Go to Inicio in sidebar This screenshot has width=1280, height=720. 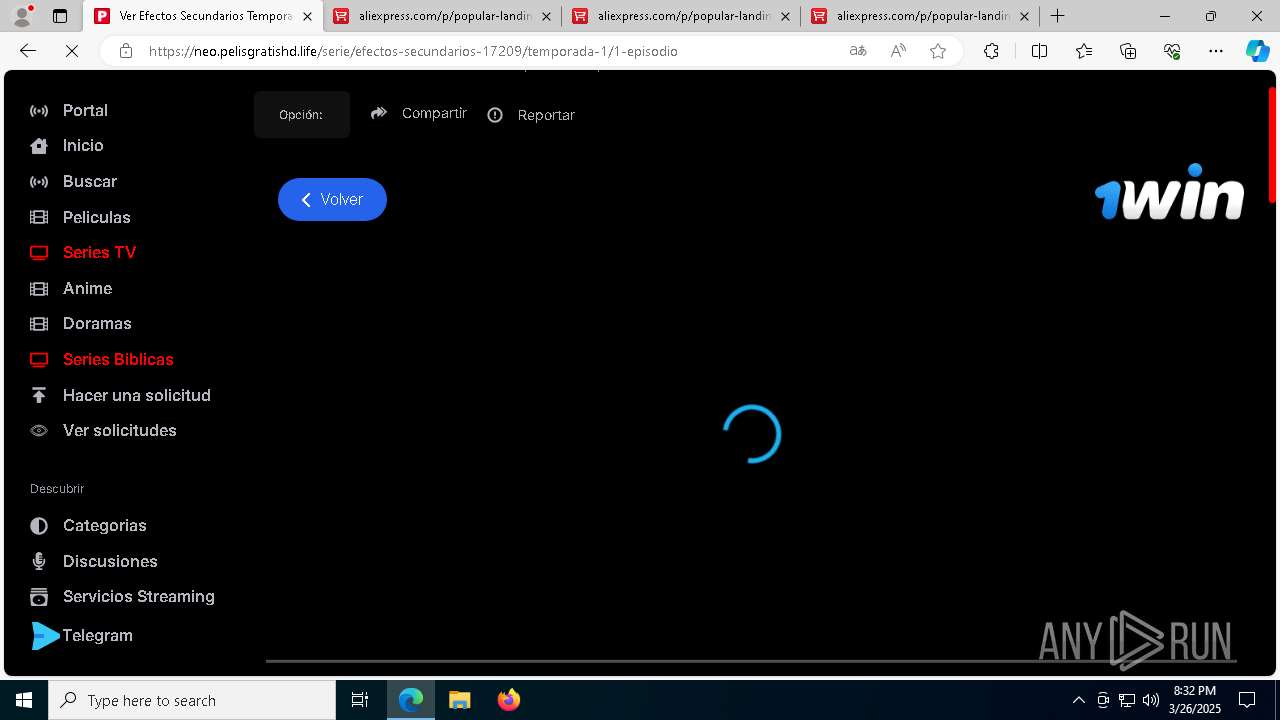point(66,145)
